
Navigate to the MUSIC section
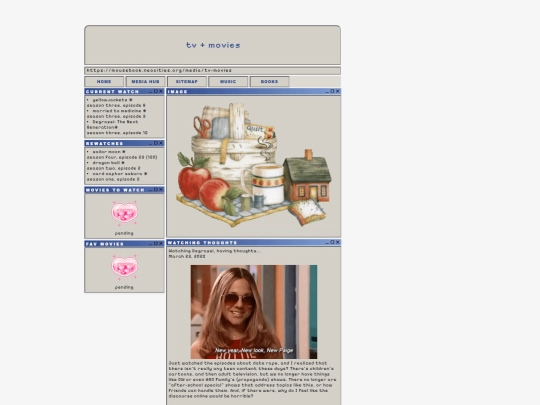tap(228, 82)
